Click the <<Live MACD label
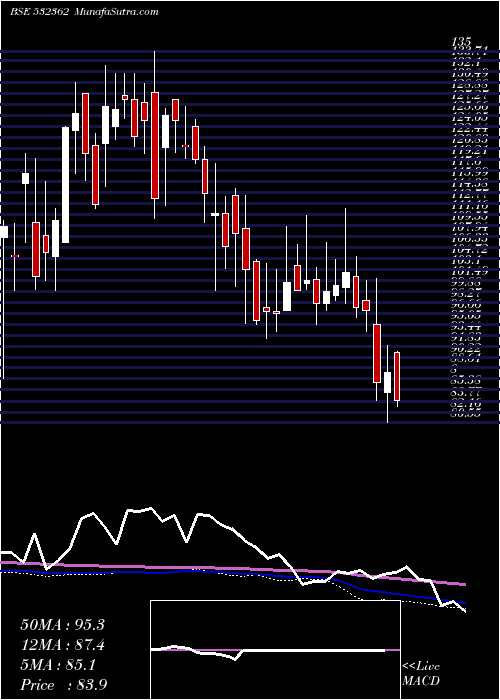The image size is (500, 700). (421, 674)
